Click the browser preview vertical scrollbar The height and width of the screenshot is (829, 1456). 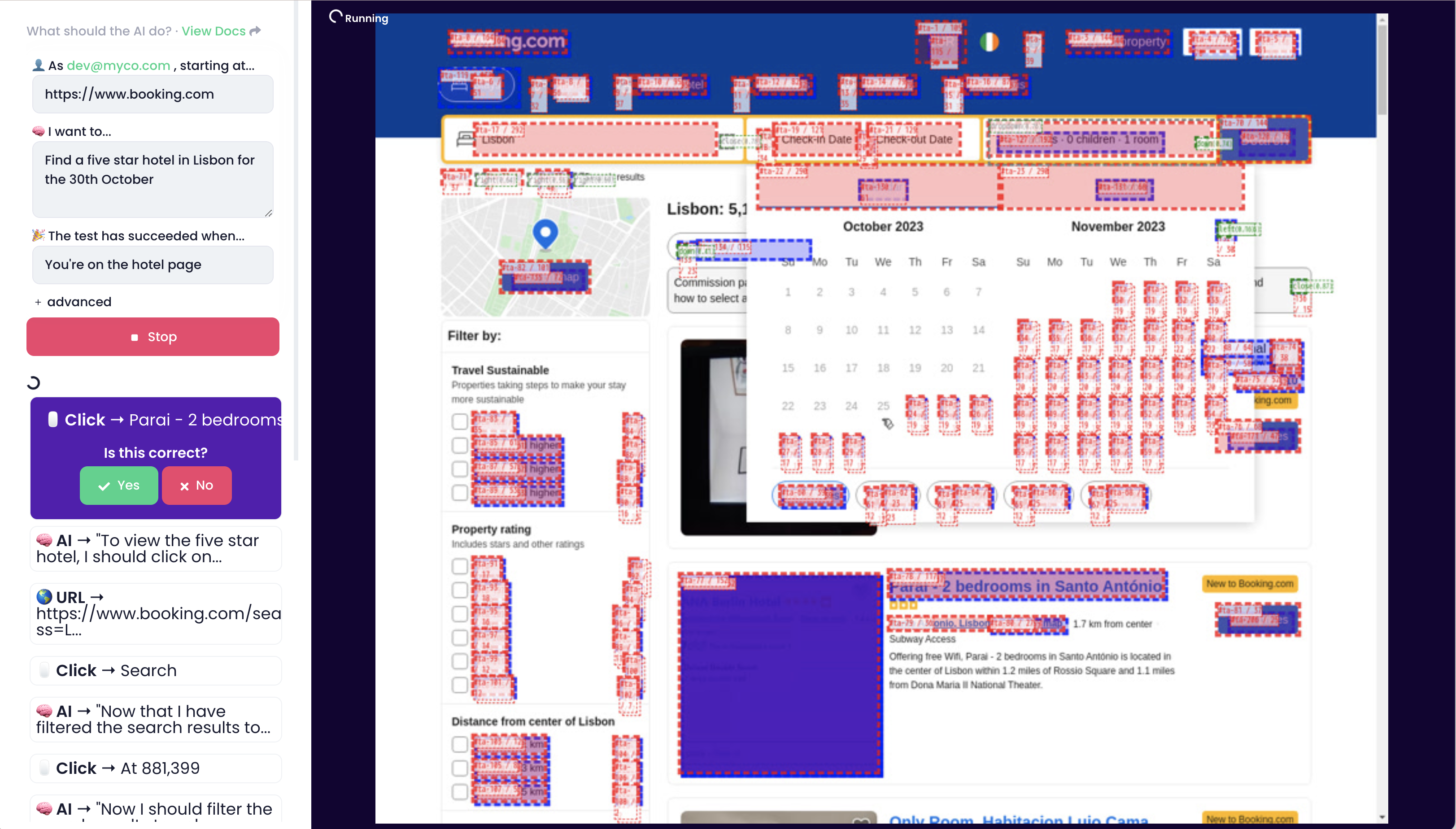click(1382, 68)
